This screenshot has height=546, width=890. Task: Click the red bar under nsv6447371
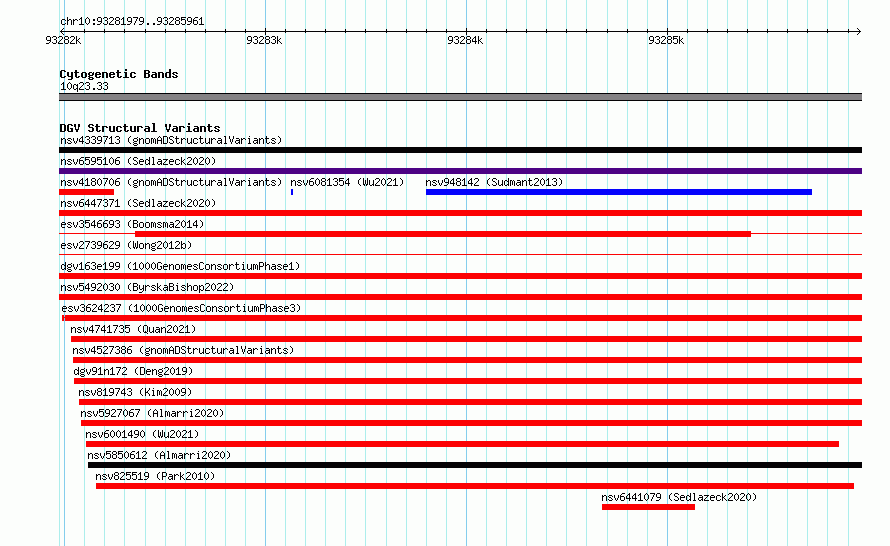[x=460, y=213]
